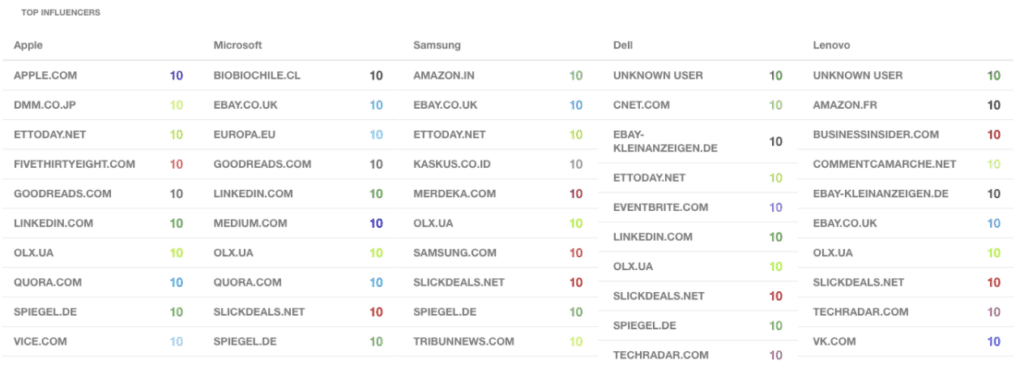
Task: Open AMAZON.FR in Lenovo column
Action: (x=846, y=105)
